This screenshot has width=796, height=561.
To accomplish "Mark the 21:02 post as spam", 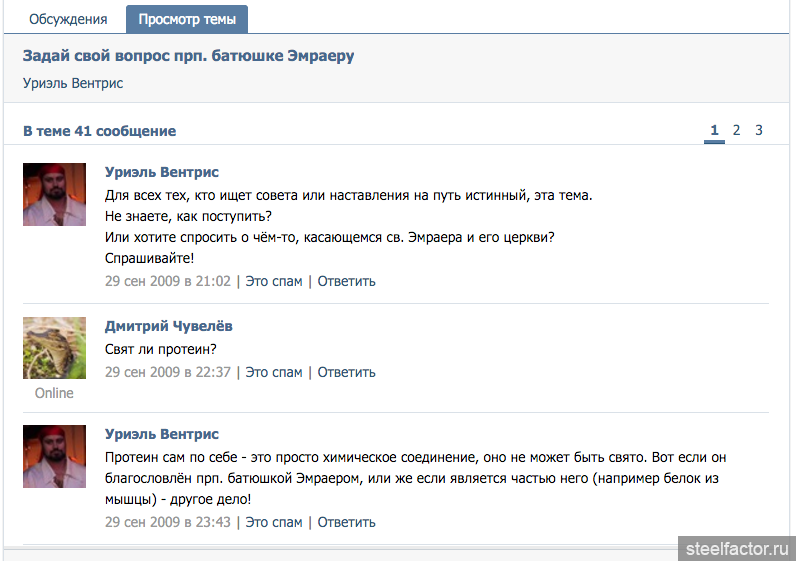I will tap(274, 281).
